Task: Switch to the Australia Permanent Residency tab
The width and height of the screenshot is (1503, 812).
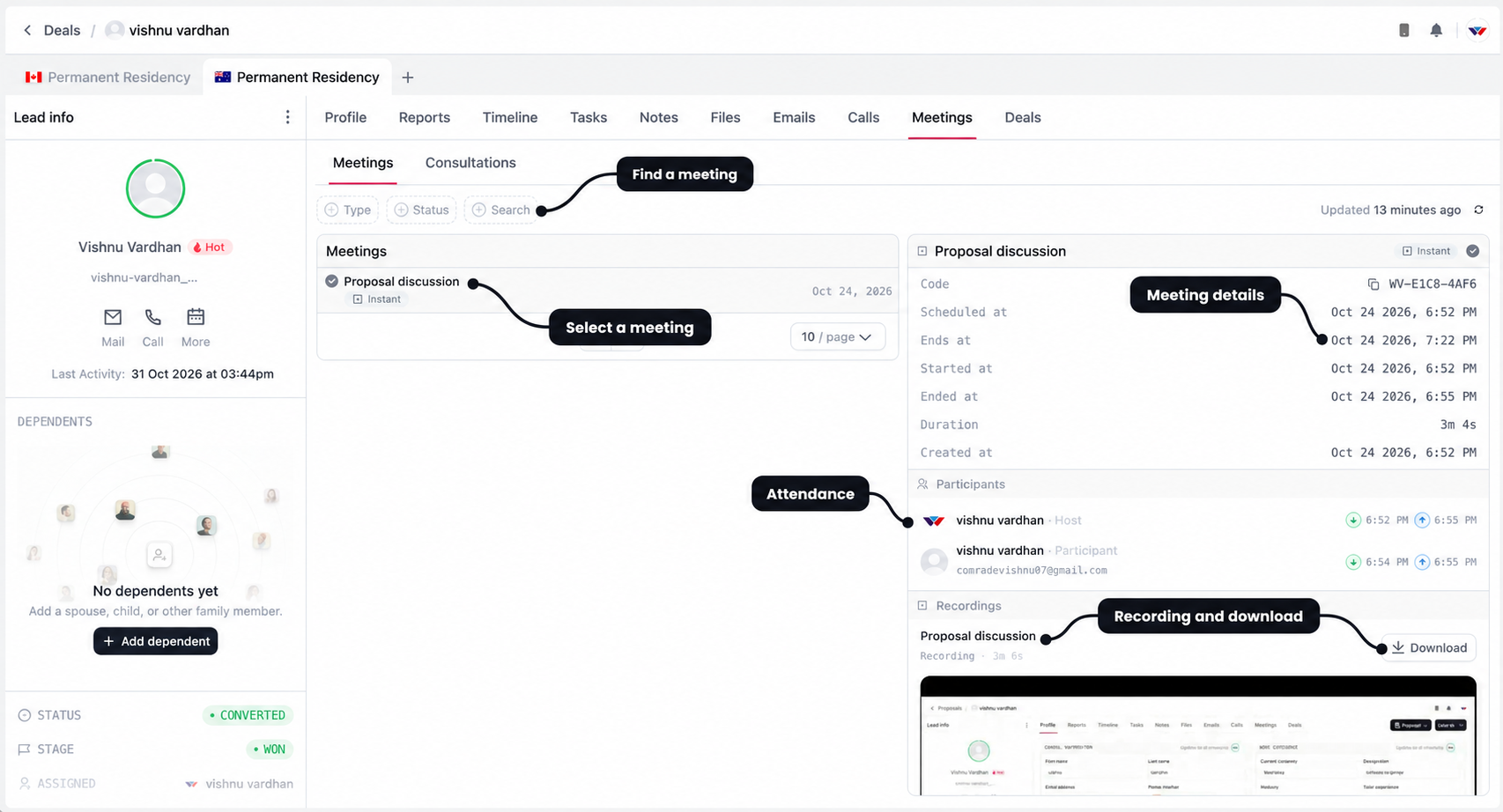Action: coord(297,78)
